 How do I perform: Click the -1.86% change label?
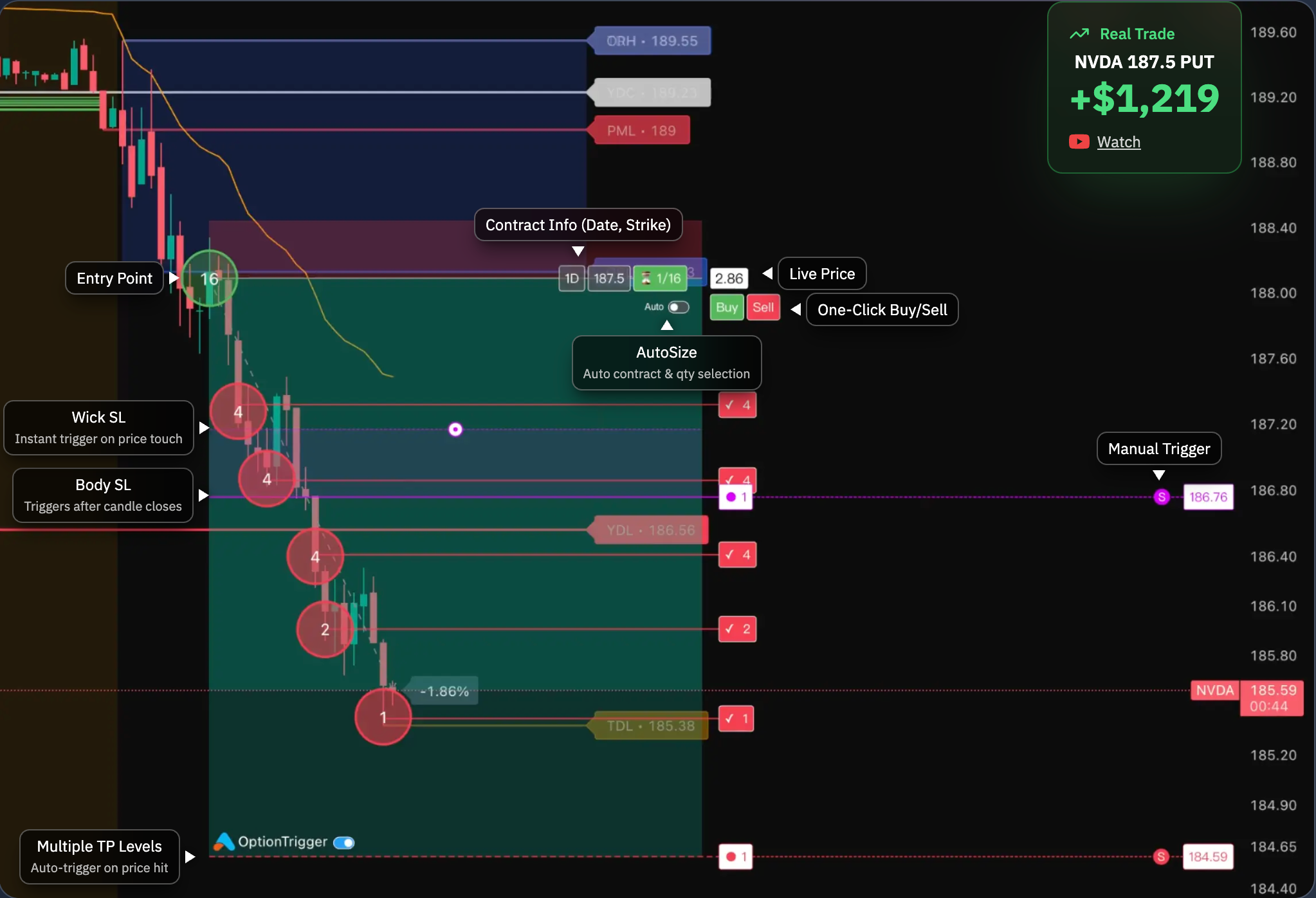point(444,692)
